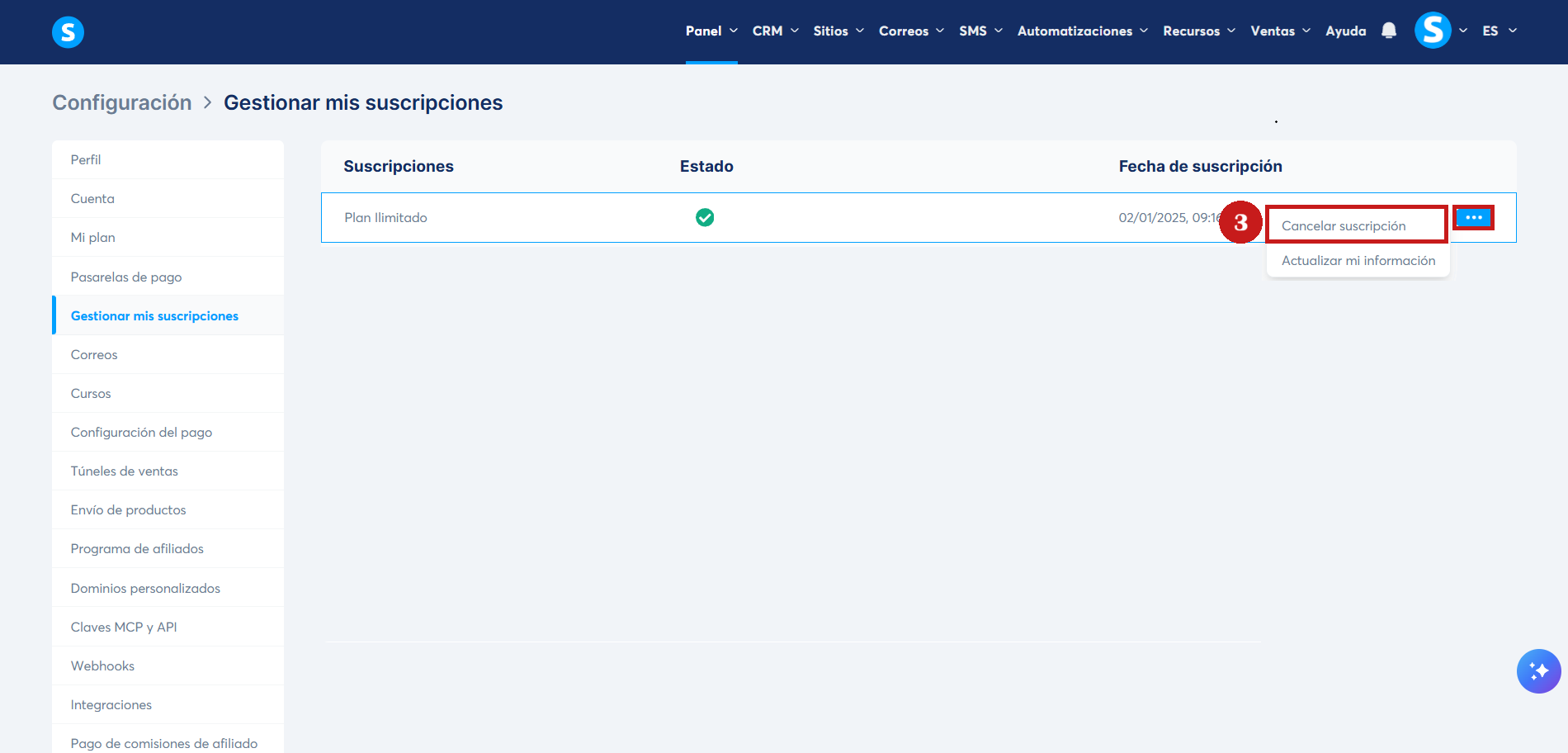Click the Fecha de suscripción column header

point(1201,166)
